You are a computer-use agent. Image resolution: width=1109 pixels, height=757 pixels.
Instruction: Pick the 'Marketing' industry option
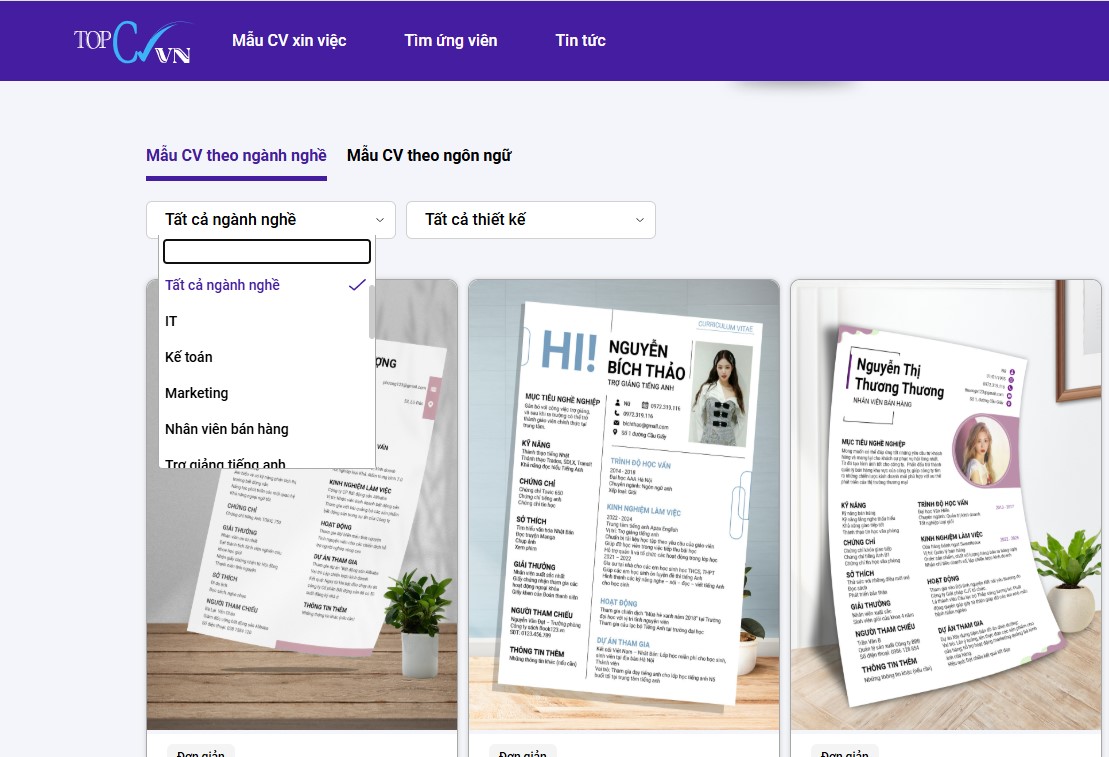197,393
